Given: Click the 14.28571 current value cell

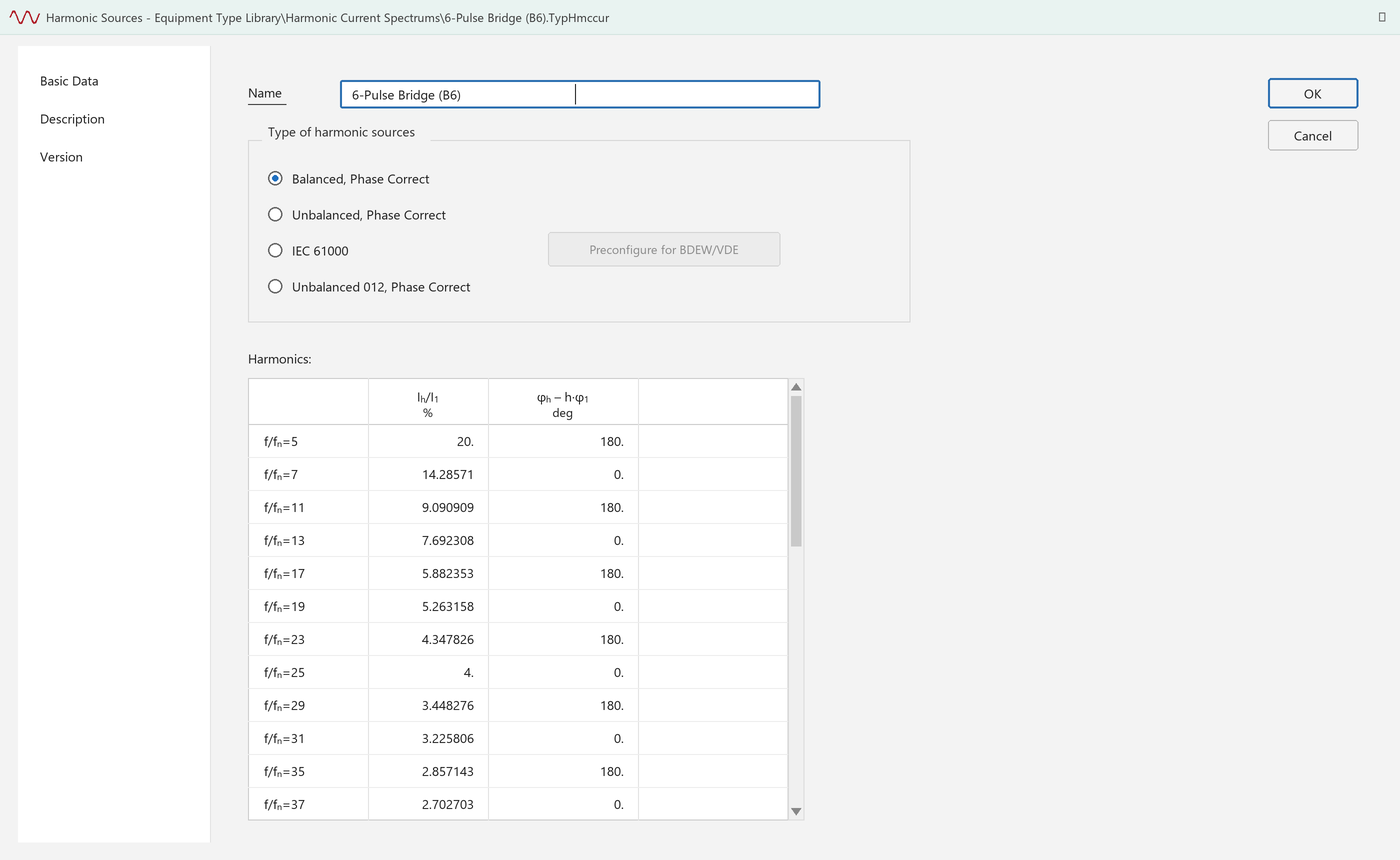Looking at the screenshot, I should pos(428,474).
